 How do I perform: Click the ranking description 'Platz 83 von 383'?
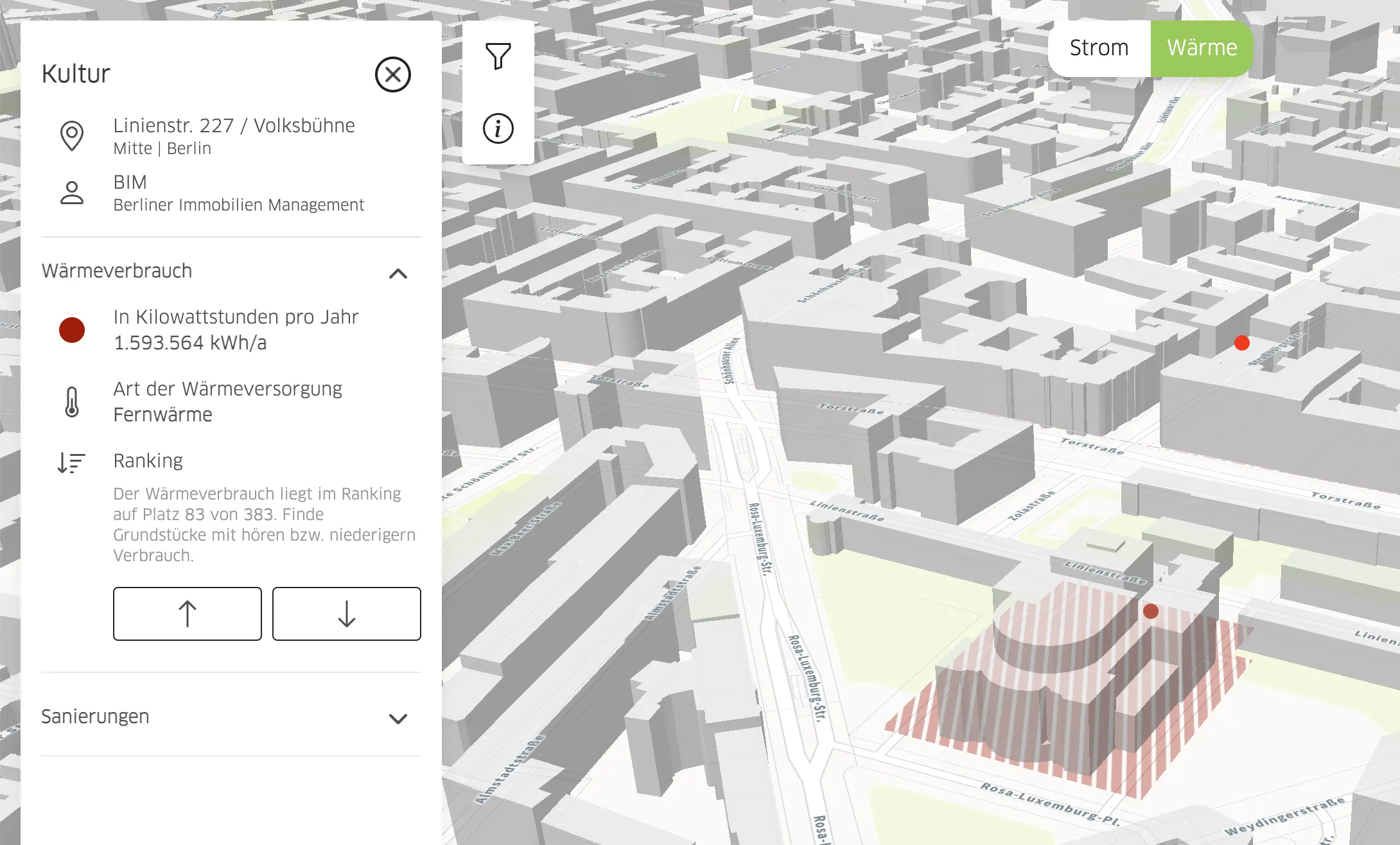coord(207,514)
